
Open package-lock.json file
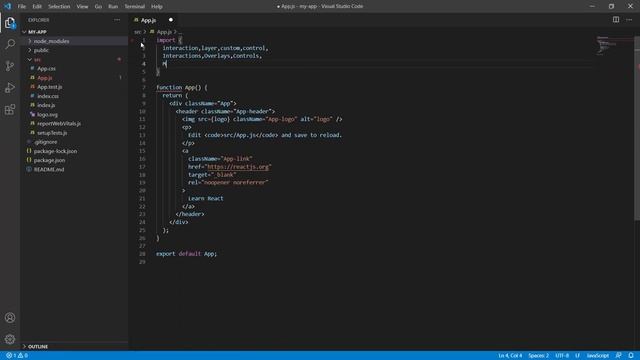point(55,151)
